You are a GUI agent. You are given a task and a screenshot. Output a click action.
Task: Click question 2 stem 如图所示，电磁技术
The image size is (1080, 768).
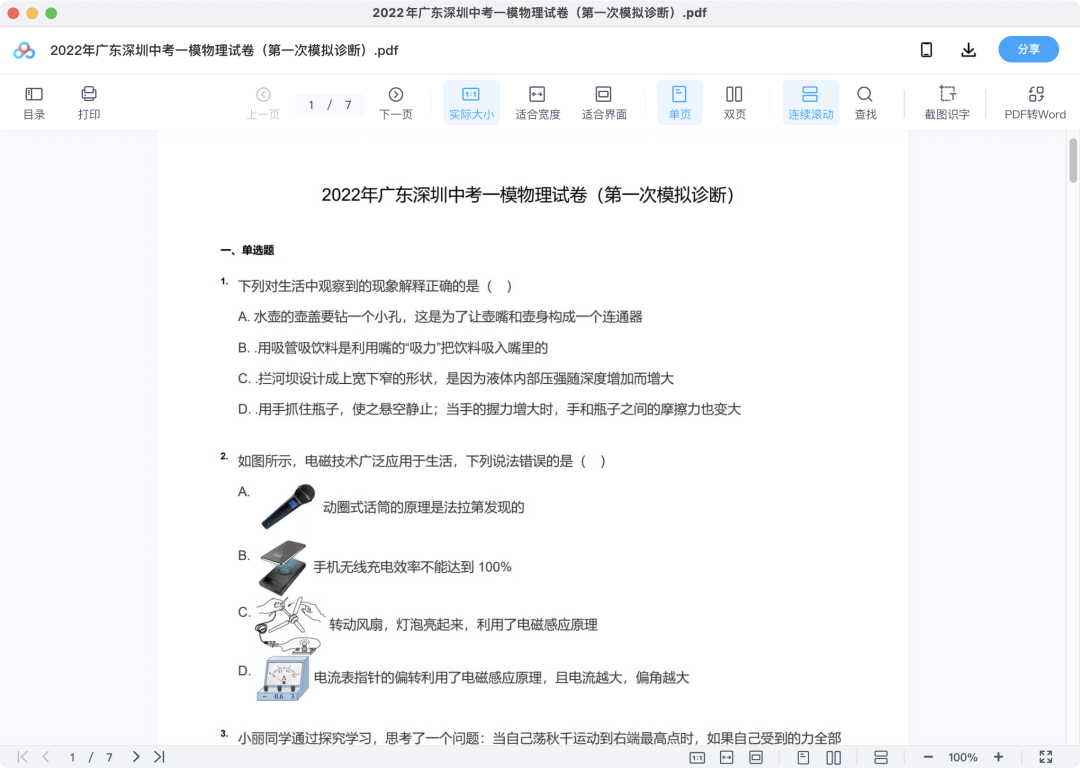coord(422,461)
